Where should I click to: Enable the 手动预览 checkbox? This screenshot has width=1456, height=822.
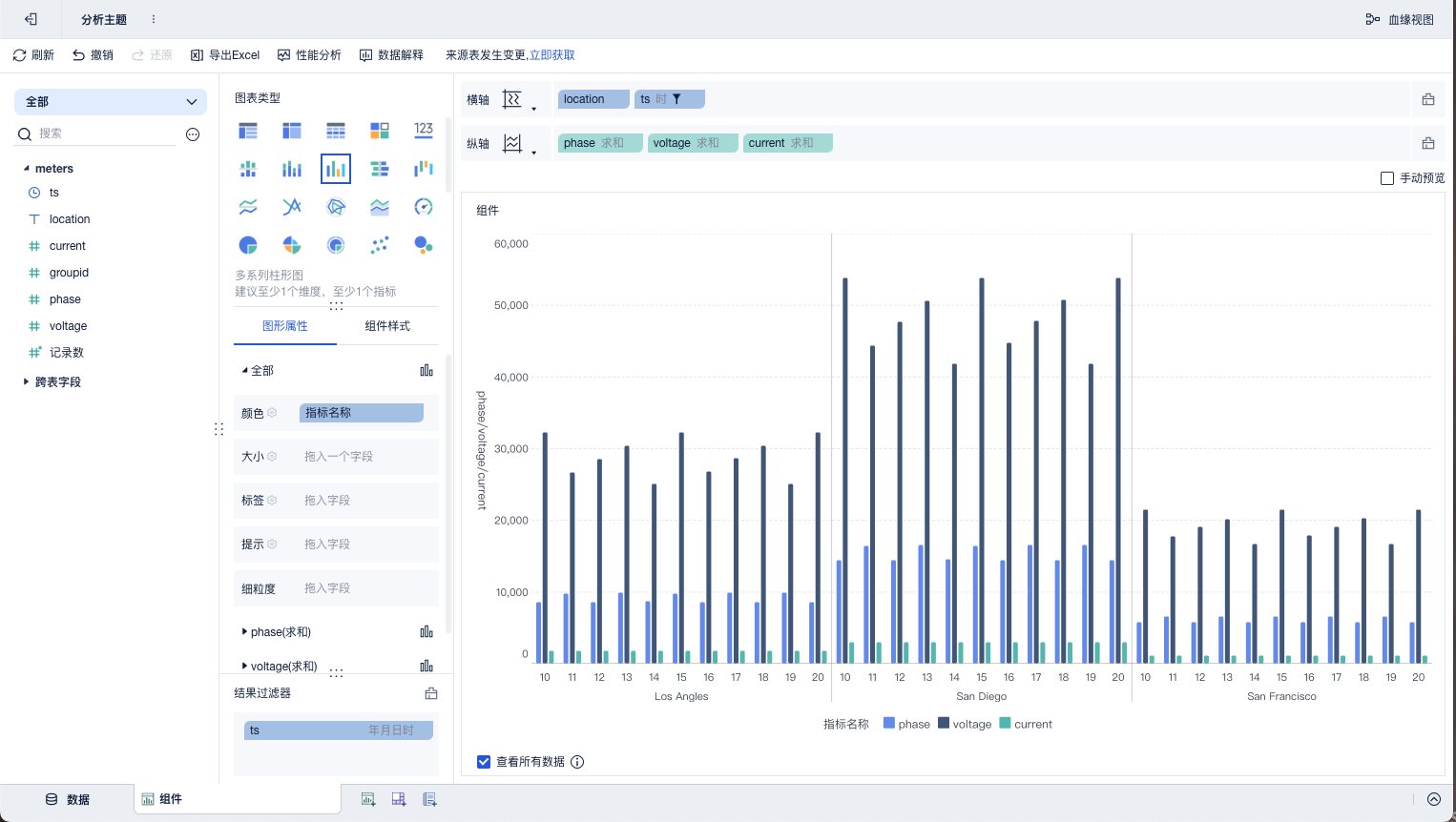(1387, 178)
